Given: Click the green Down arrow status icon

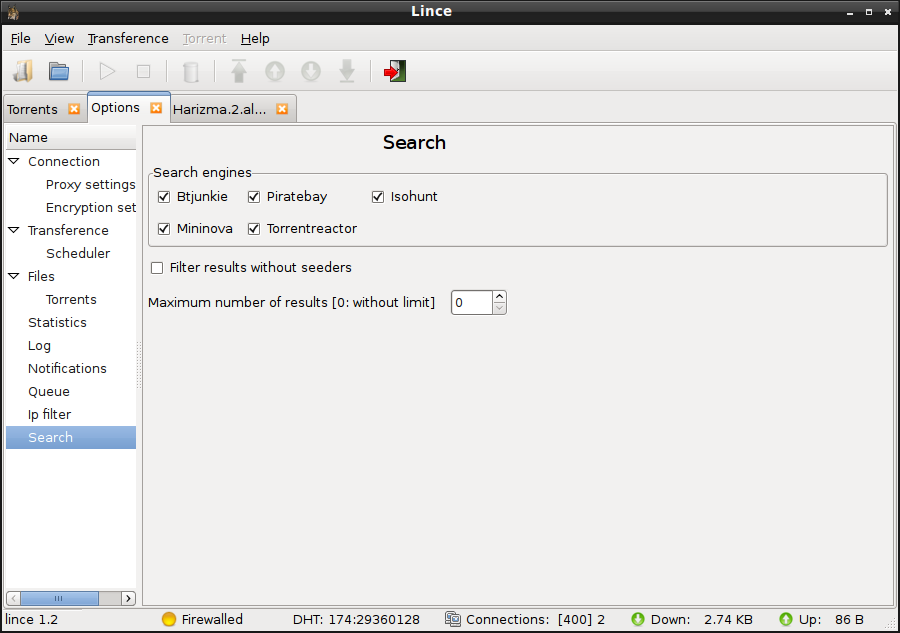Looking at the screenshot, I should pos(638,619).
